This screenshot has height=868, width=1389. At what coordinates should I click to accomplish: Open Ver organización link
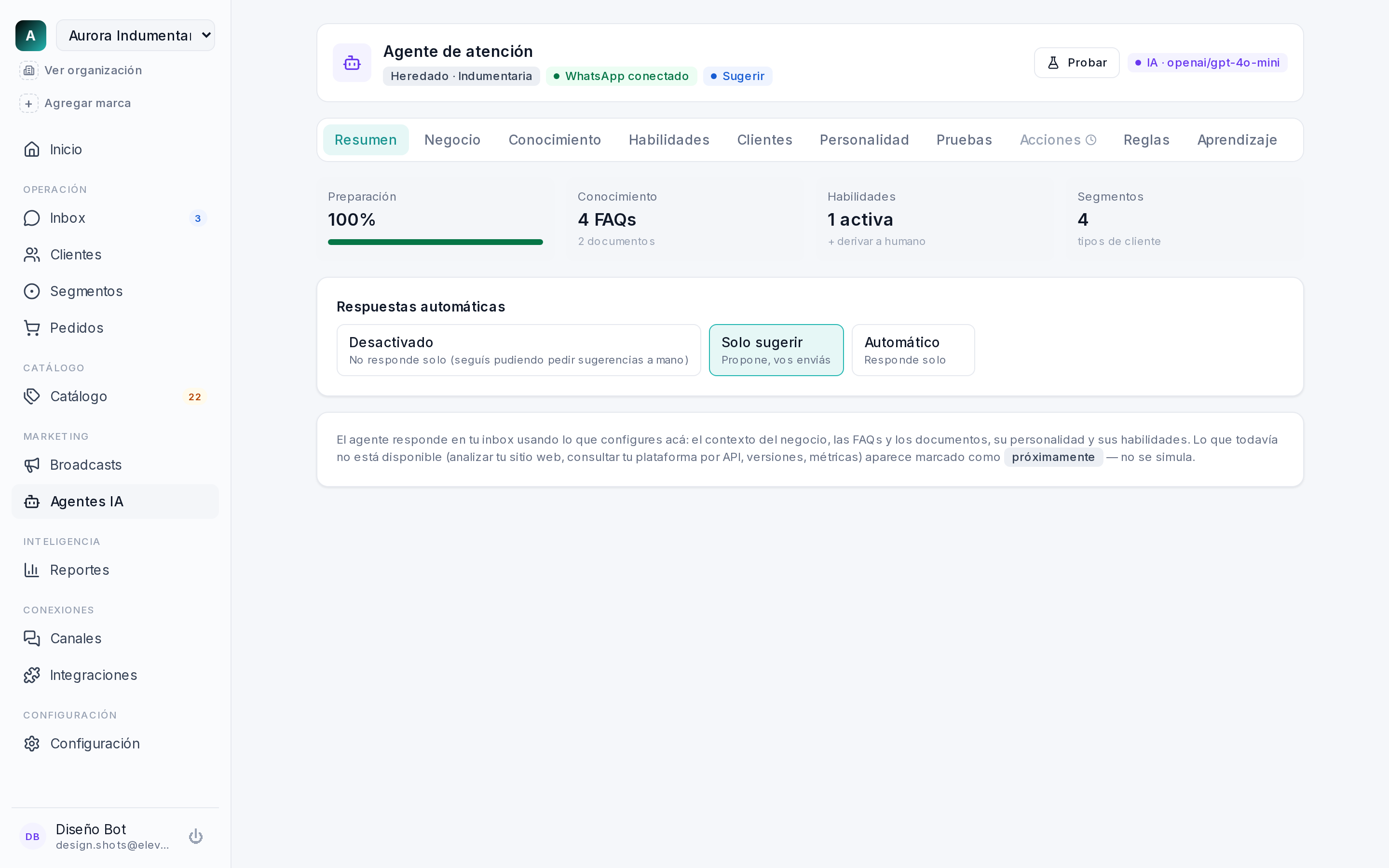point(93,70)
